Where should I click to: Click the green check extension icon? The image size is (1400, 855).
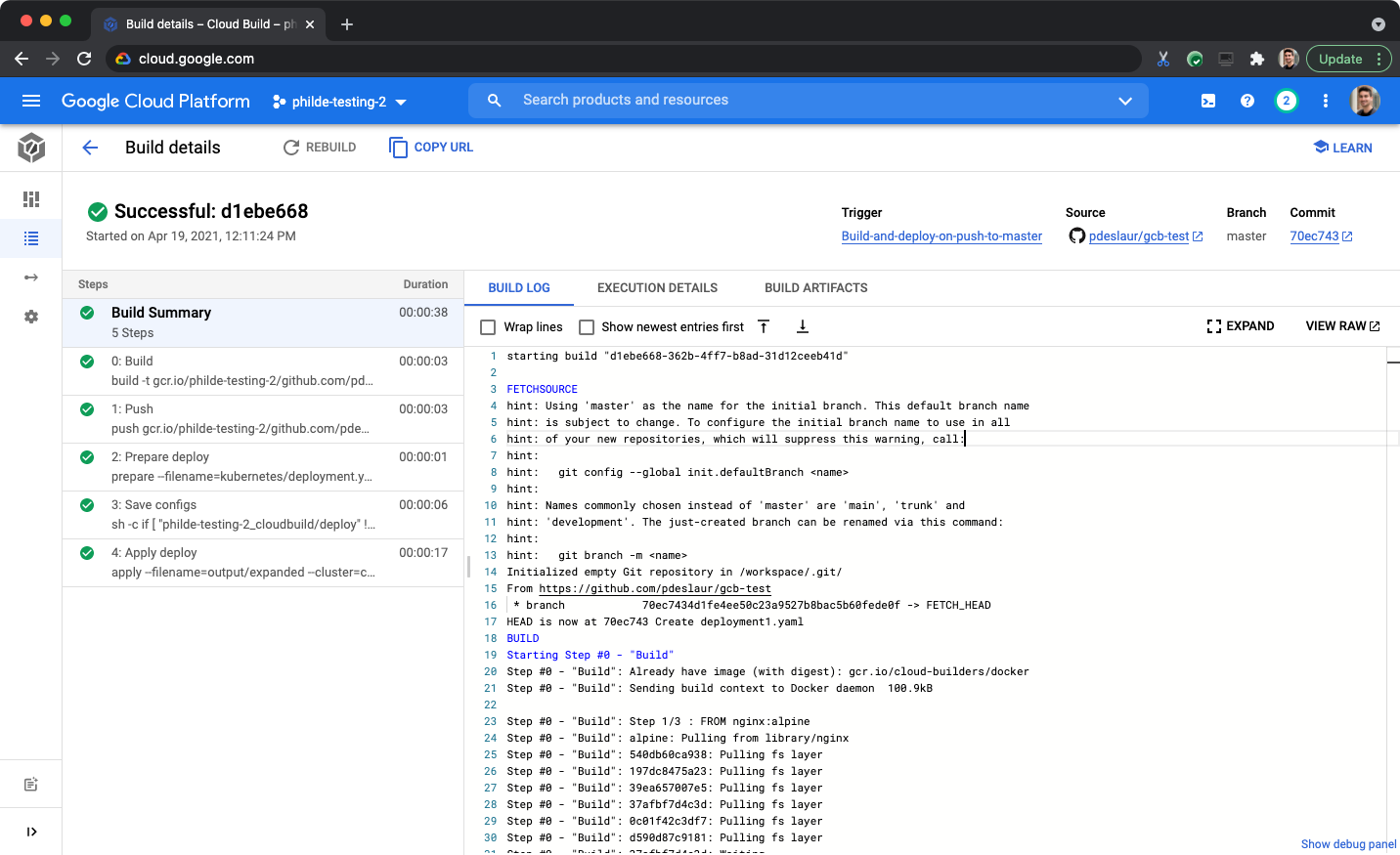pyautogui.click(x=1195, y=59)
